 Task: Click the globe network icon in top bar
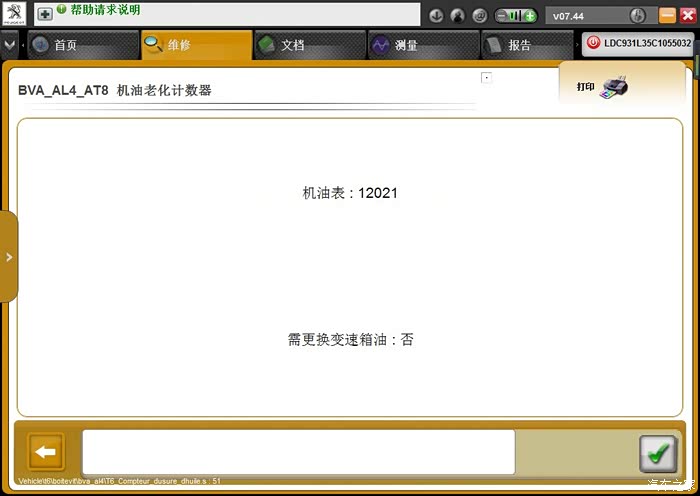click(x=478, y=16)
